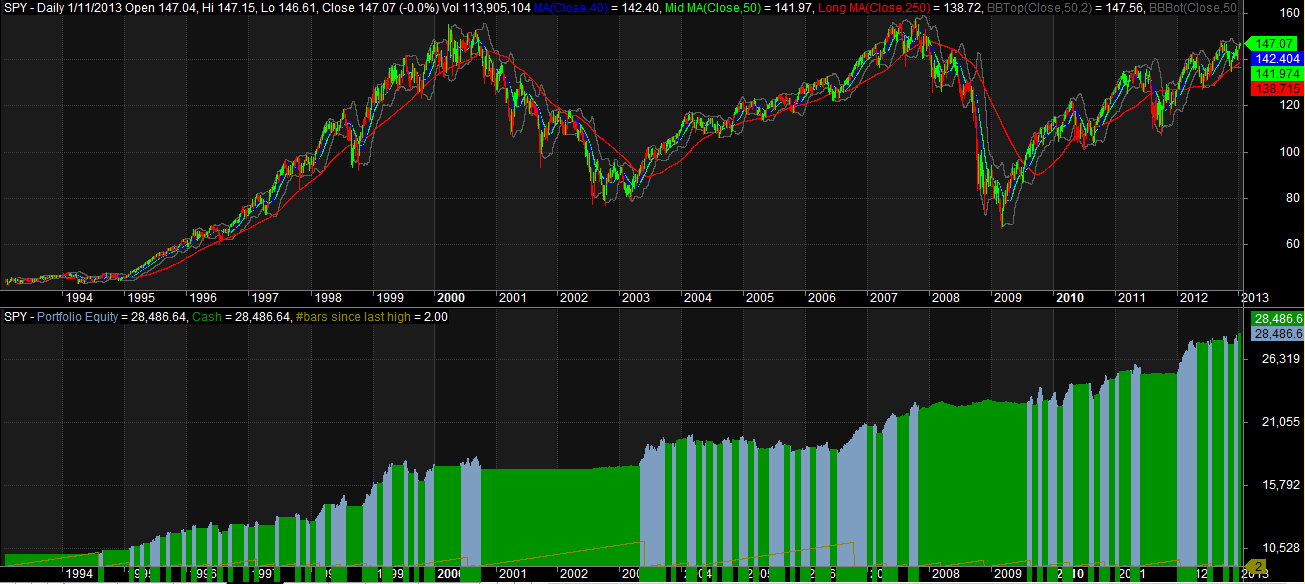
Task: Click year 2002 on the equity pane axis
Action: [x=574, y=574]
